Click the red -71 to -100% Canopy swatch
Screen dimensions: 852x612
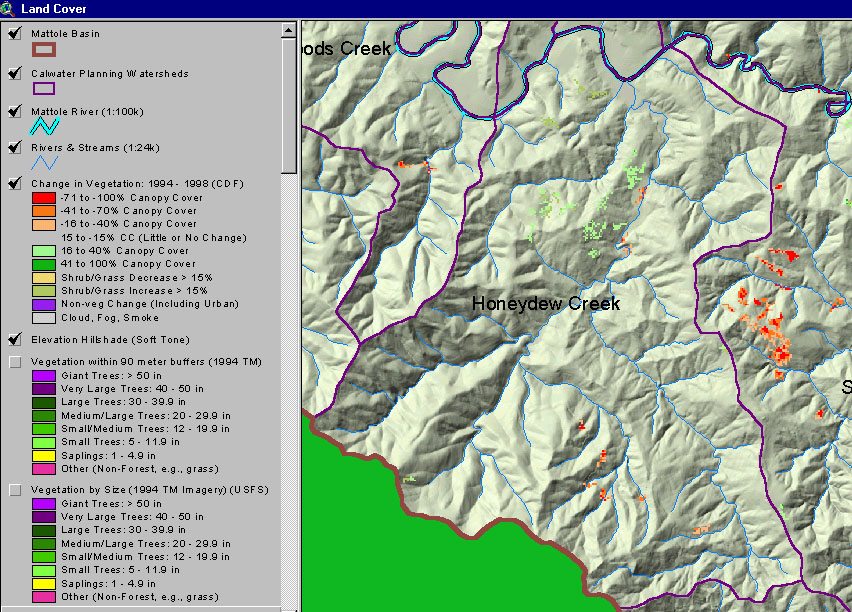43,198
